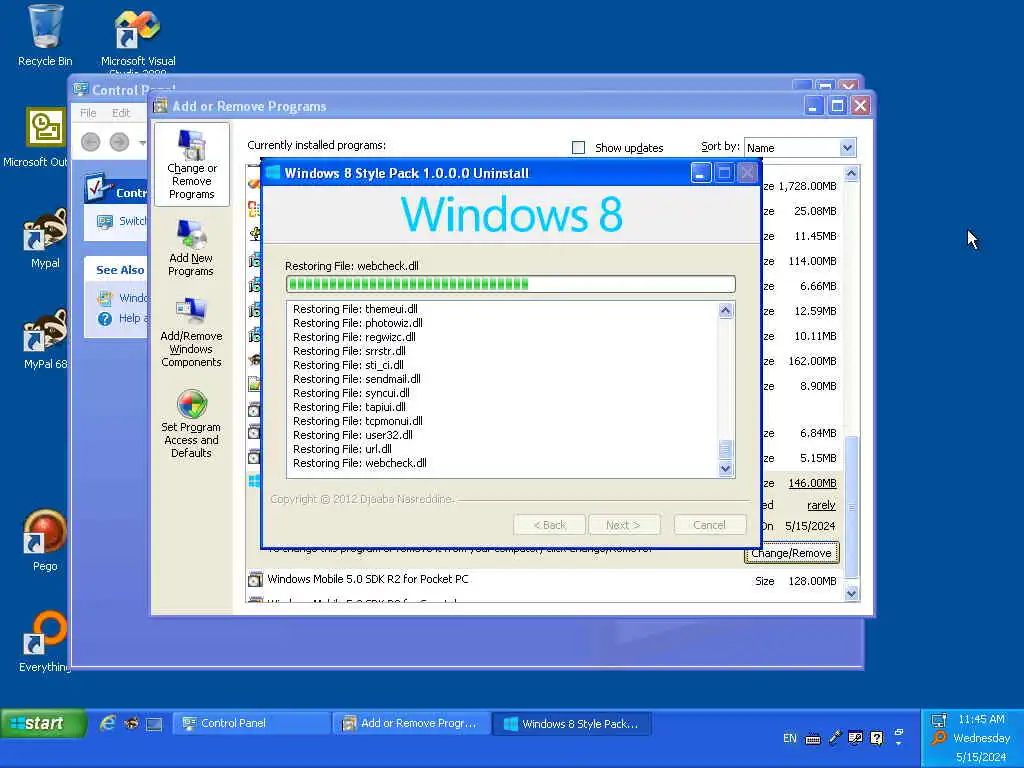
Task: Click the Mypal quick launch icon
Action: (x=131, y=723)
